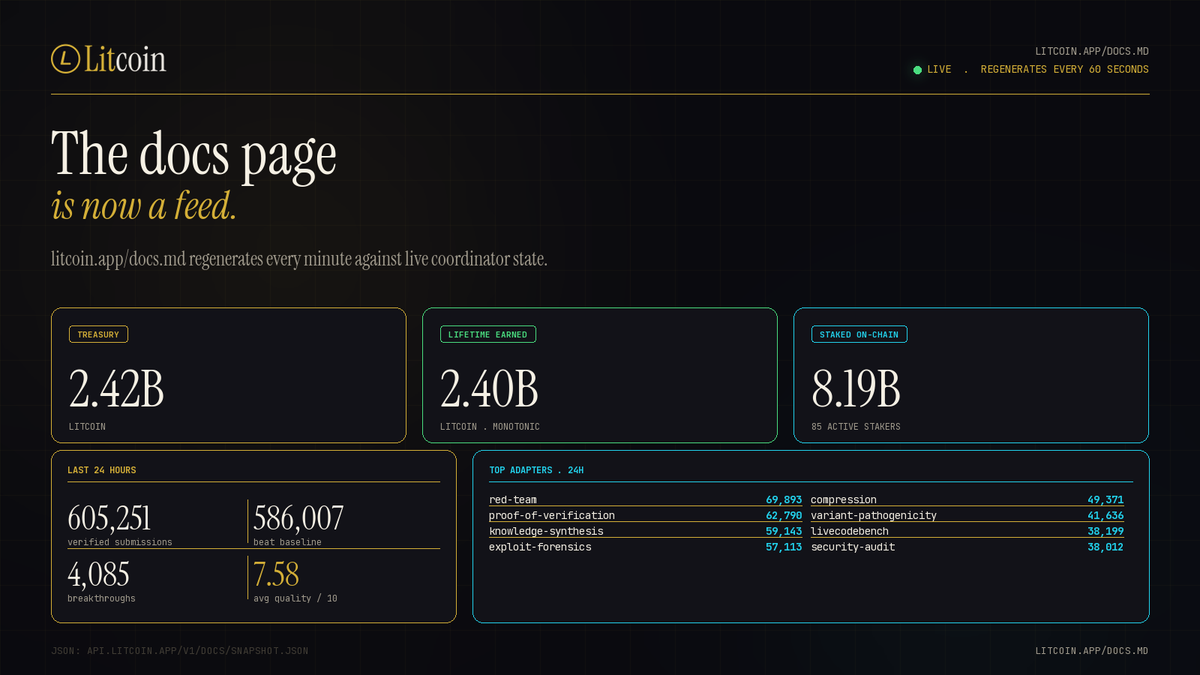Click the 7.58 avg quality figure
This screenshot has height=675, width=1200.
(276, 574)
